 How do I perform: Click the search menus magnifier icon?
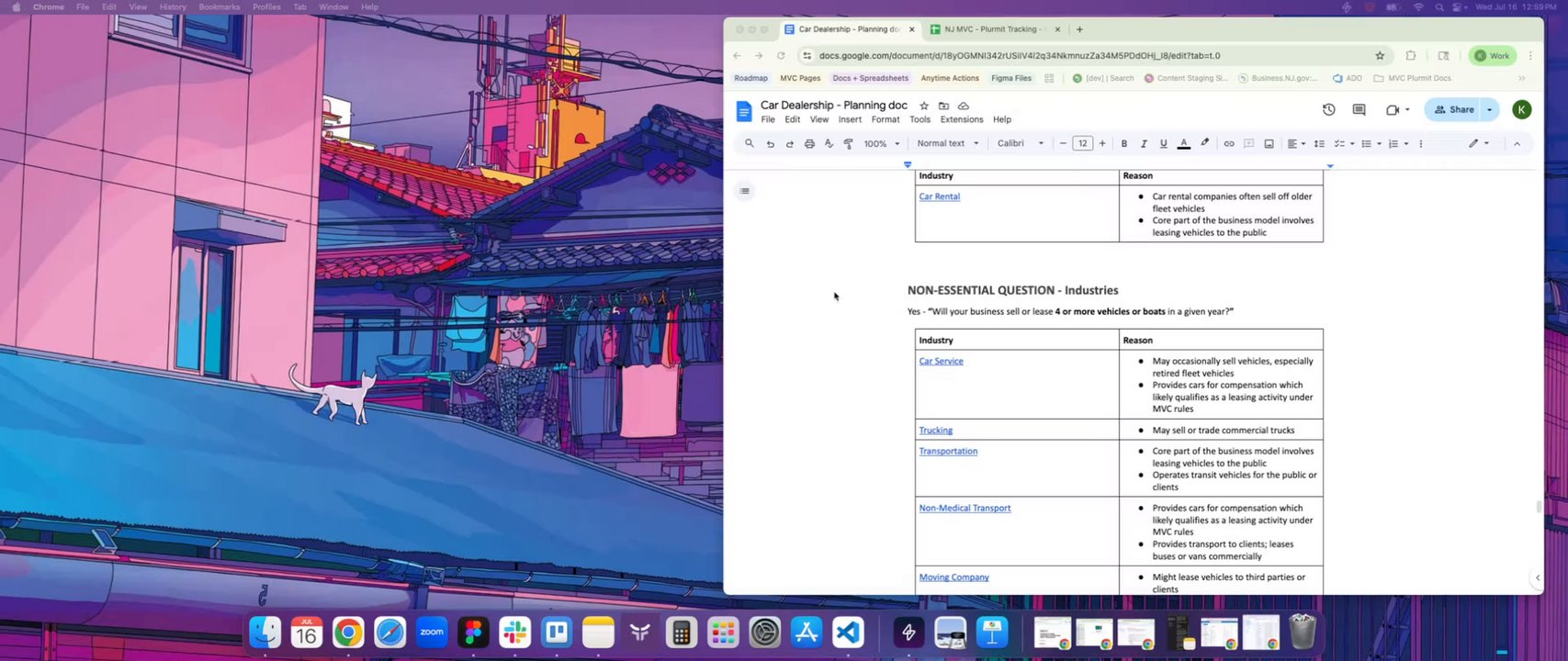point(750,143)
